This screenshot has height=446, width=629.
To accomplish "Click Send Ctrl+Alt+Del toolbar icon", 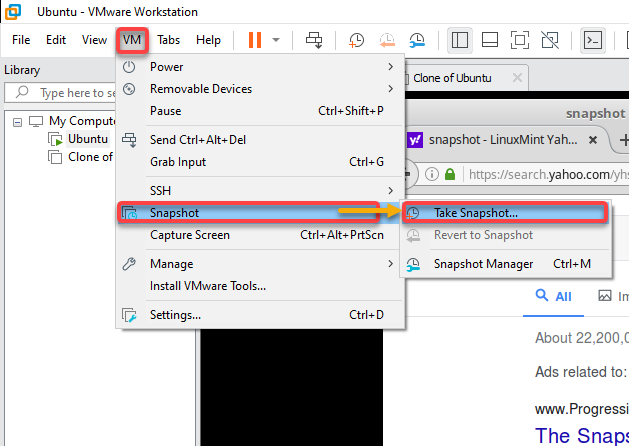I will (314, 40).
